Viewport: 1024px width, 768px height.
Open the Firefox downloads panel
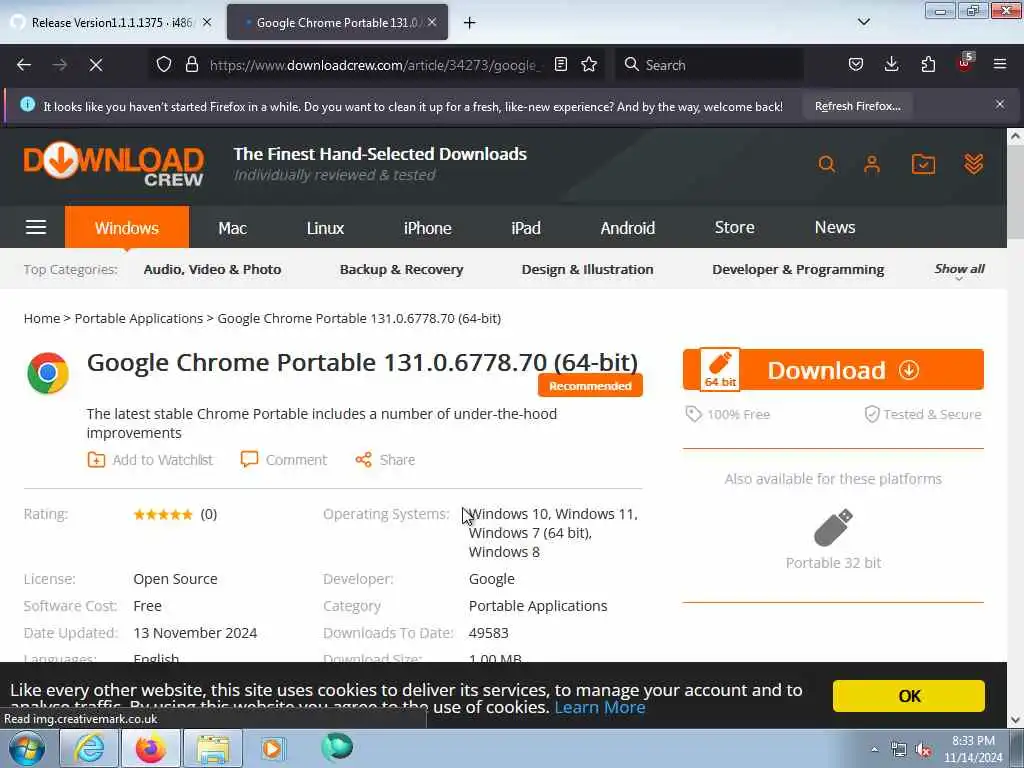[891, 65]
